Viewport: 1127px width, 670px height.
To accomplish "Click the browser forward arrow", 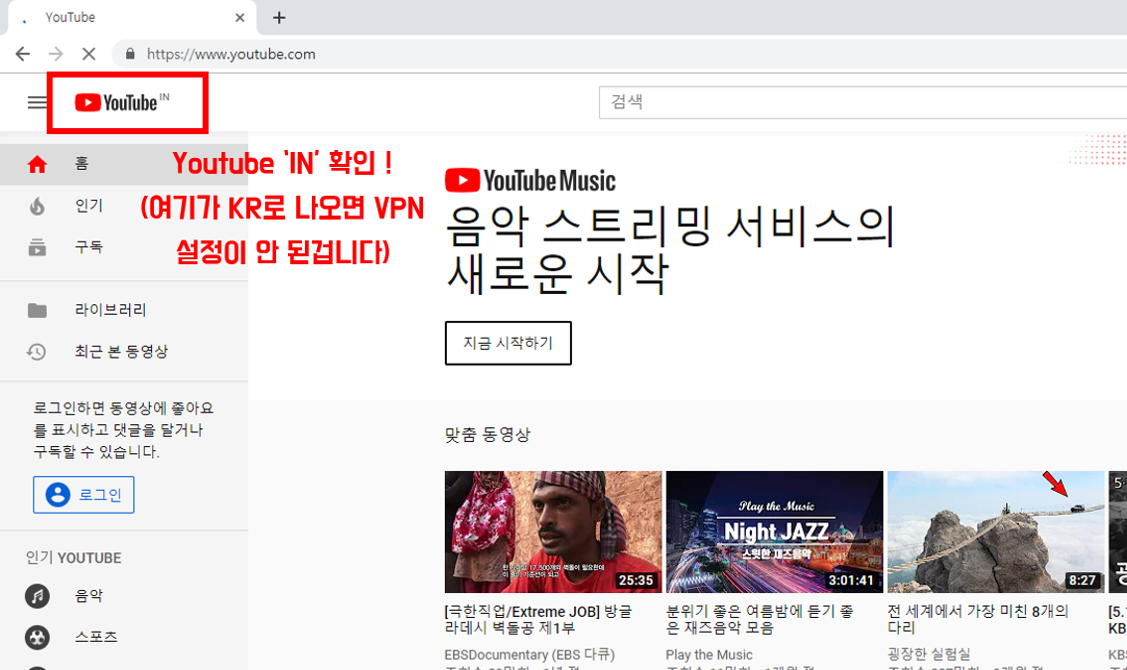I will click(x=56, y=54).
